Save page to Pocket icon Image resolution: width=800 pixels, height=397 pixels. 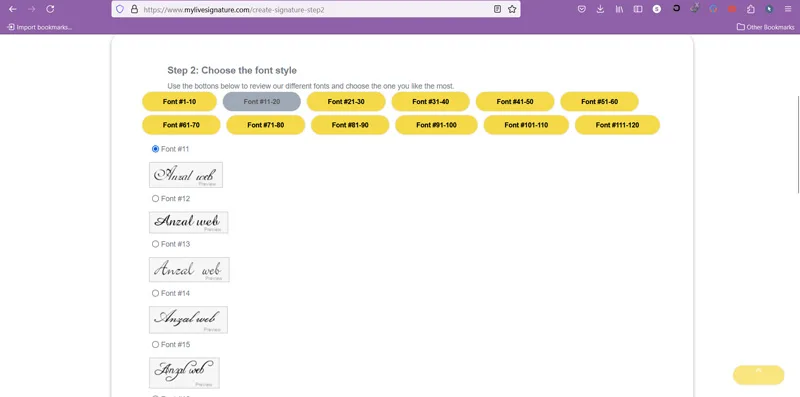(582, 9)
